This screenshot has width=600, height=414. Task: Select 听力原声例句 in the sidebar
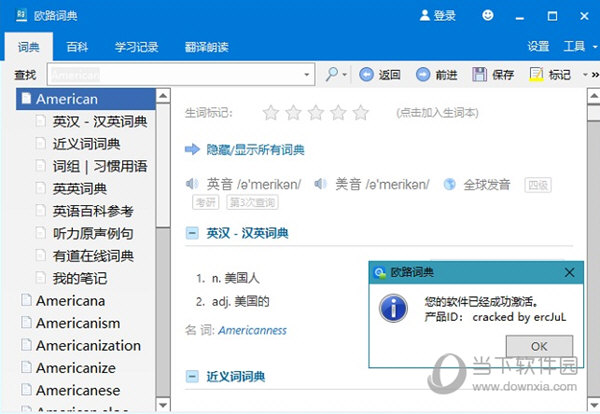(x=93, y=233)
